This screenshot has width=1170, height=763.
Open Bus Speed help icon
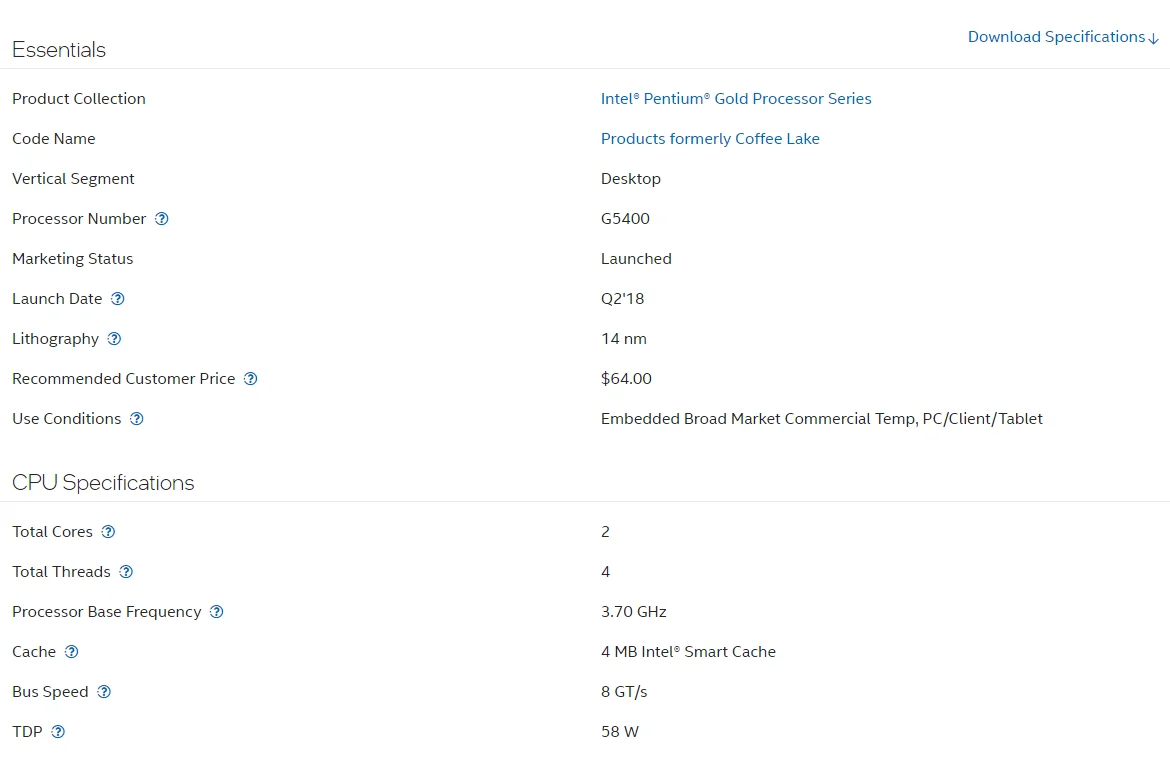point(104,692)
